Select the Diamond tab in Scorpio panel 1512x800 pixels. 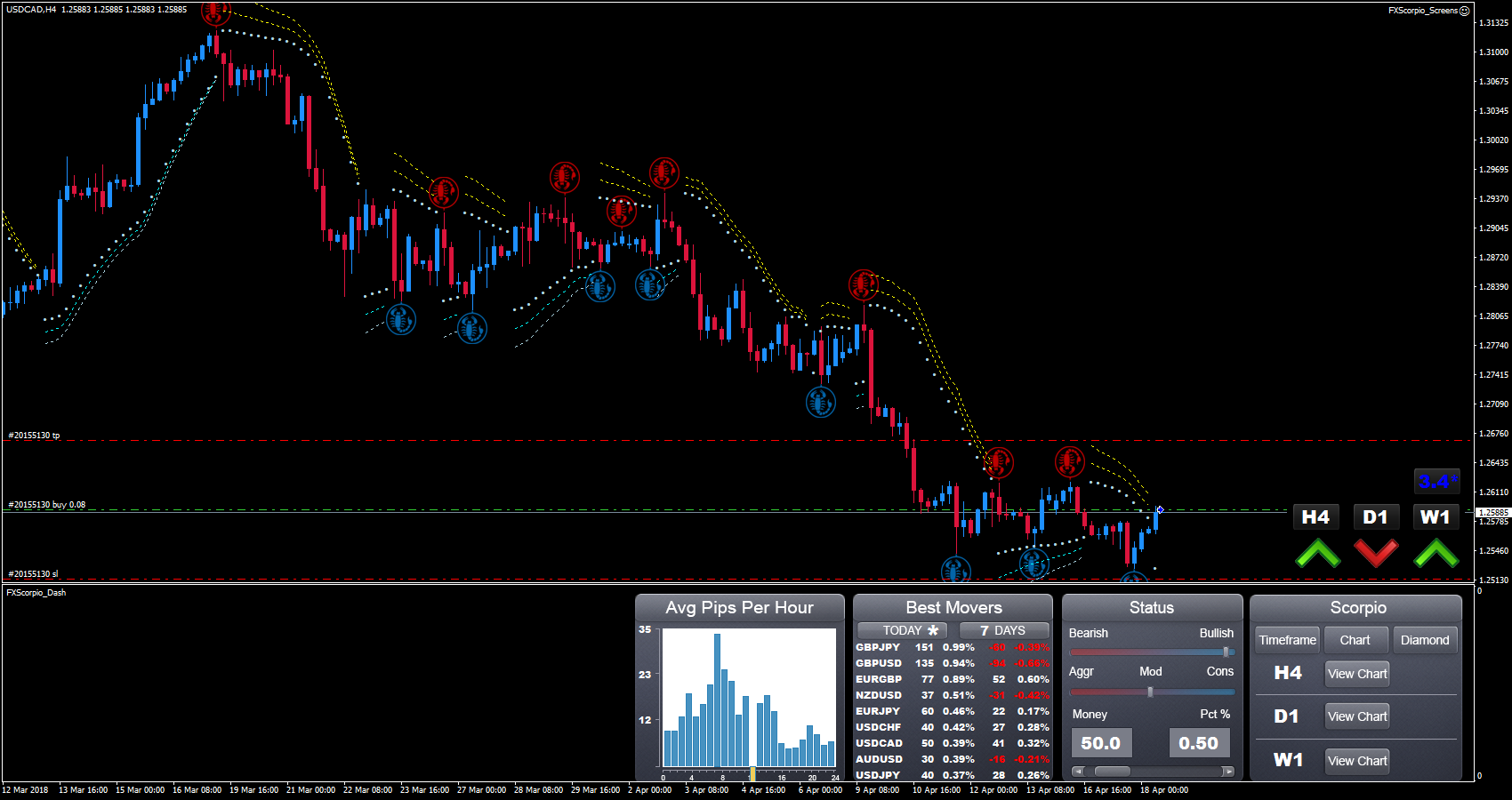pyautogui.click(x=1424, y=640)
